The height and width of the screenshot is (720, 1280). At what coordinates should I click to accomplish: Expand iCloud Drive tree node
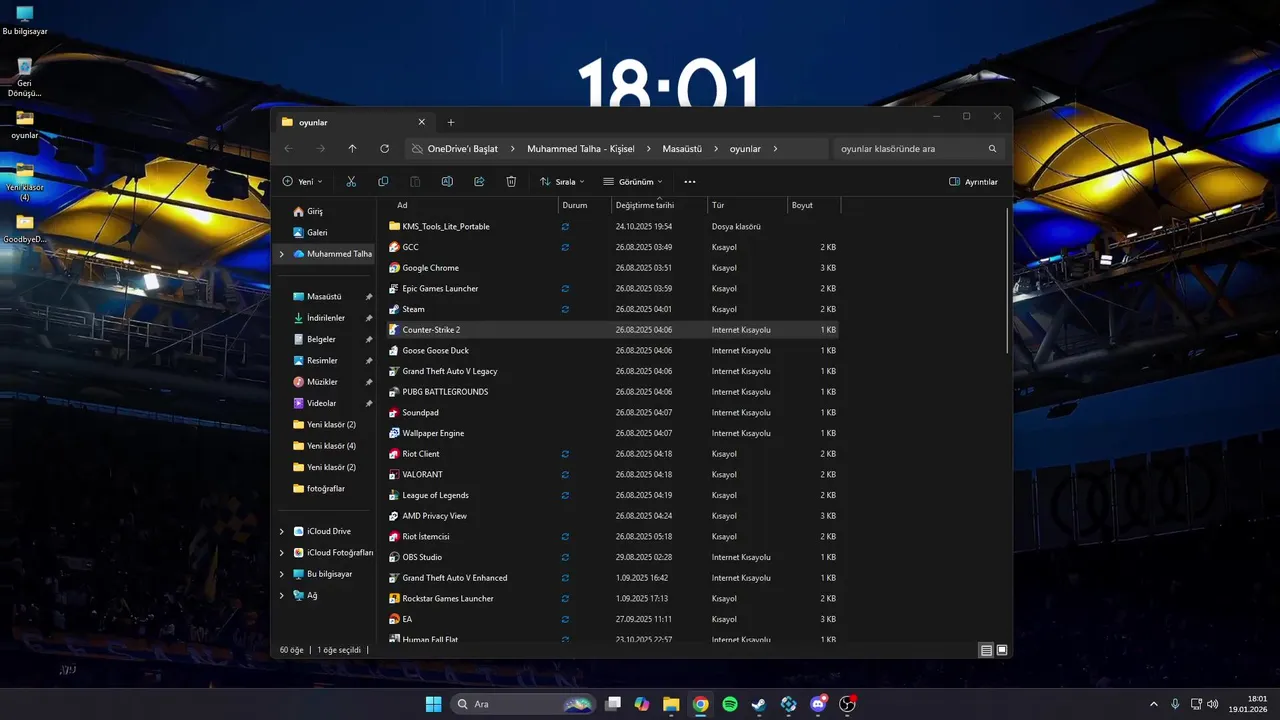point(282,531)
